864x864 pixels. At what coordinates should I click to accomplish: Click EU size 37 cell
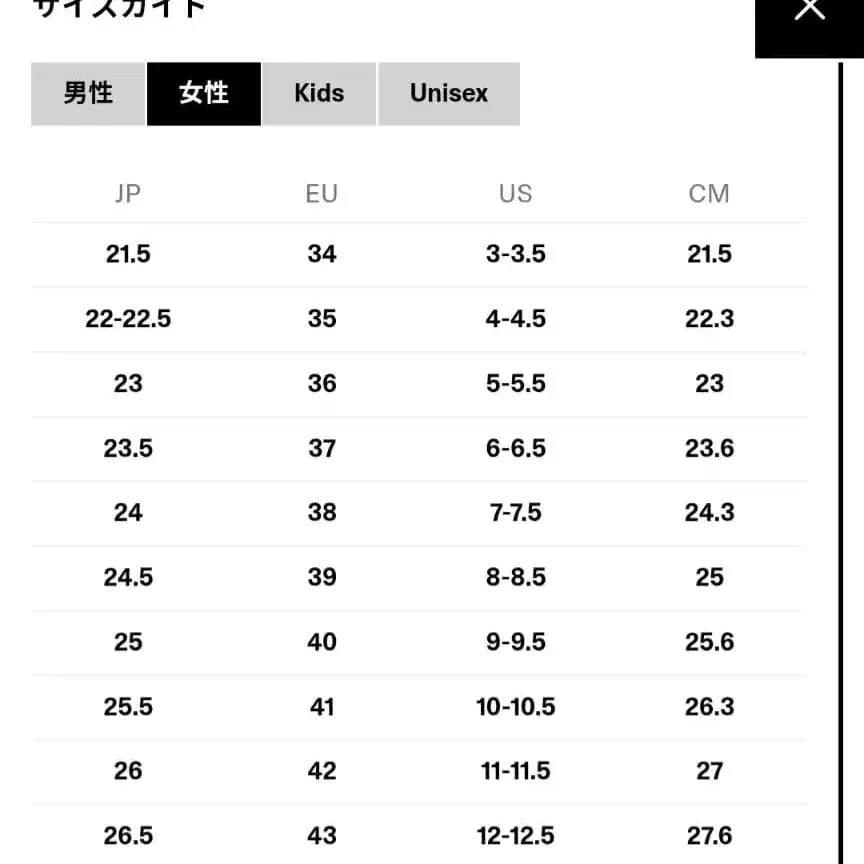[x=322, y=448]
